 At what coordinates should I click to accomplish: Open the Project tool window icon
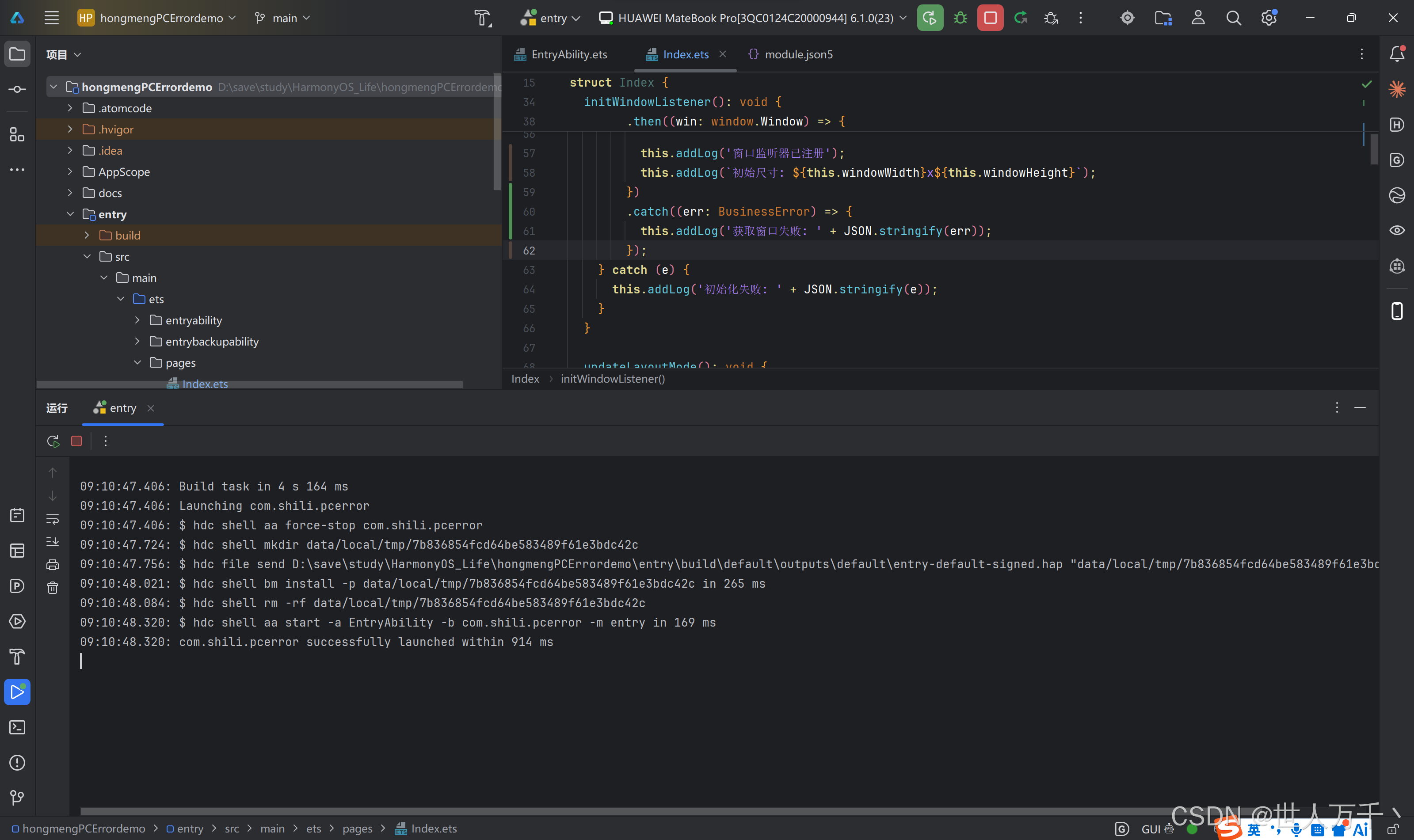click(x=17, y=54)
